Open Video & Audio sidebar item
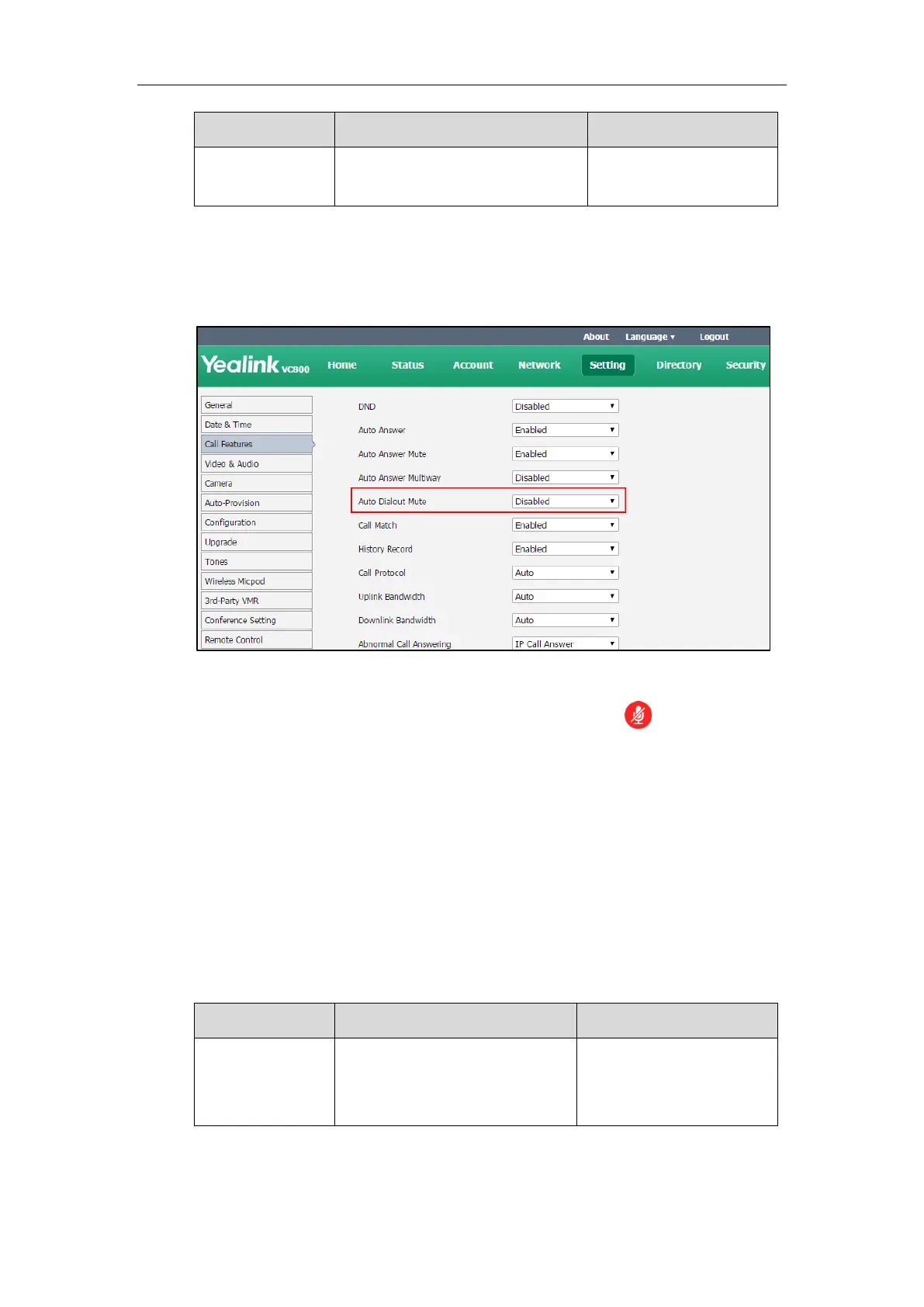Image resolution: width=924 pixels, height=1307 pixels. [x=257, y=463]
